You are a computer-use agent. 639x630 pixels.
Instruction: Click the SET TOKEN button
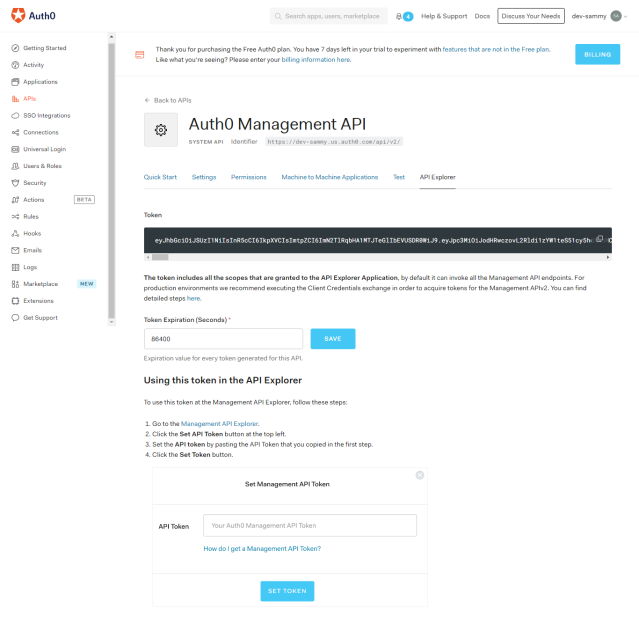tap(287, 591)
